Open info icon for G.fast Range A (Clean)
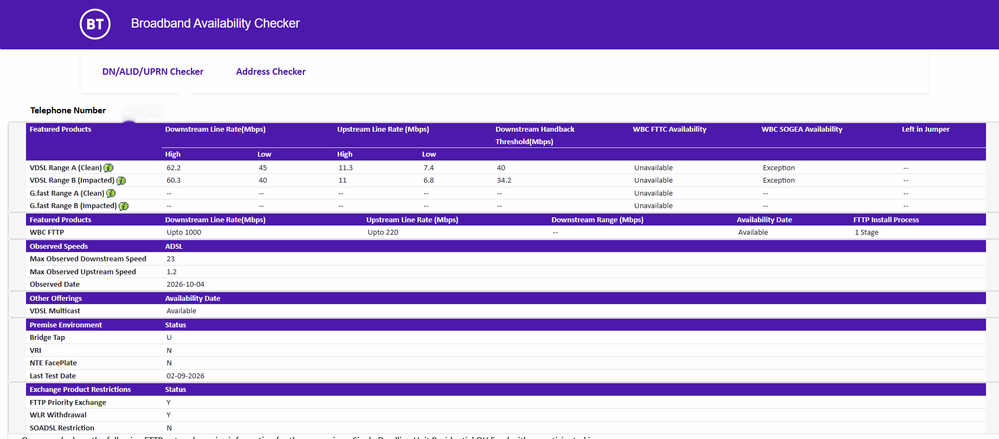The image size is (999, 439). (x=111, y=193)
